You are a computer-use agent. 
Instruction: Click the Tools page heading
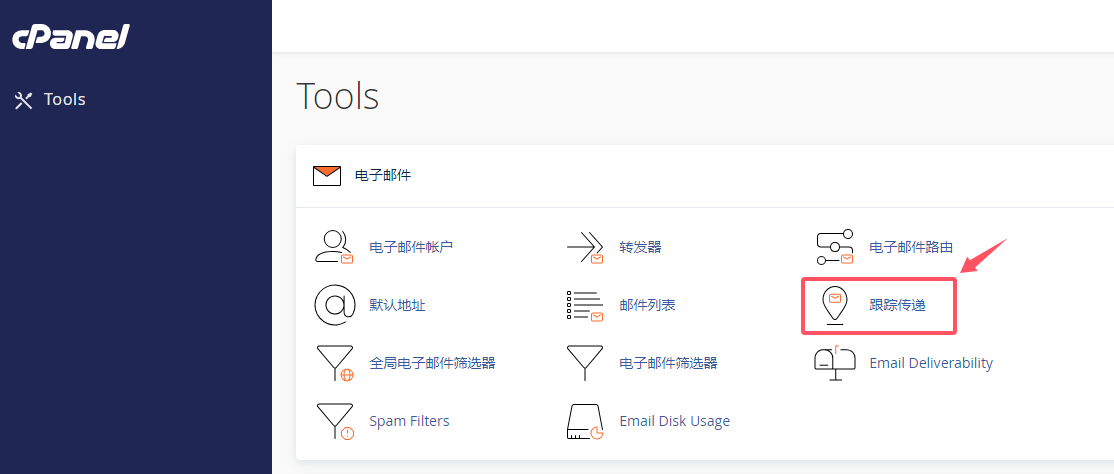click(337, 96)
